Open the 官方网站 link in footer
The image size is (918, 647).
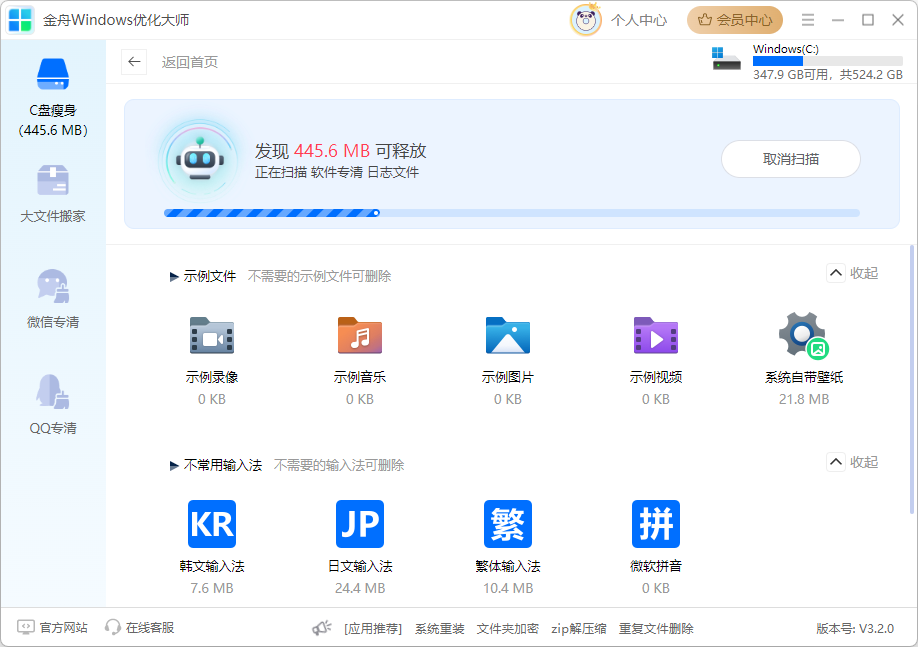click(53, 628)
